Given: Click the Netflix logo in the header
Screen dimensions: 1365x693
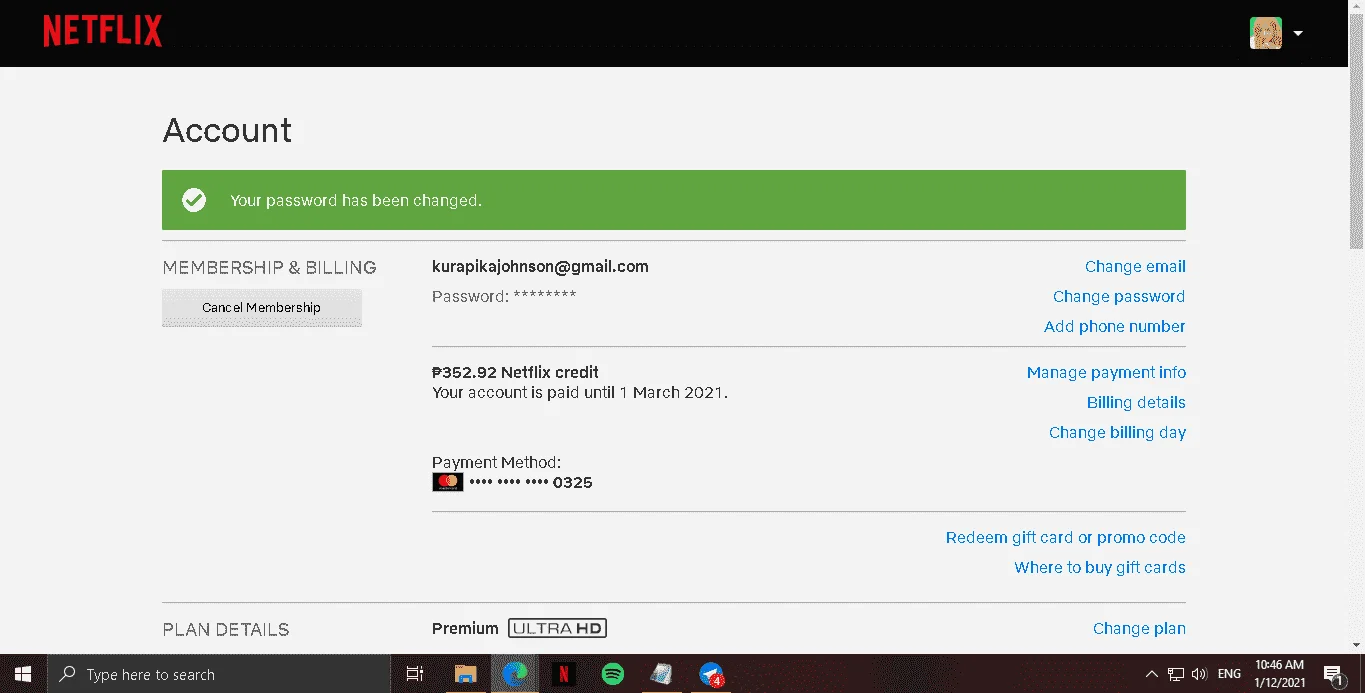Looking at the screenshot, I should coord(102,31).
